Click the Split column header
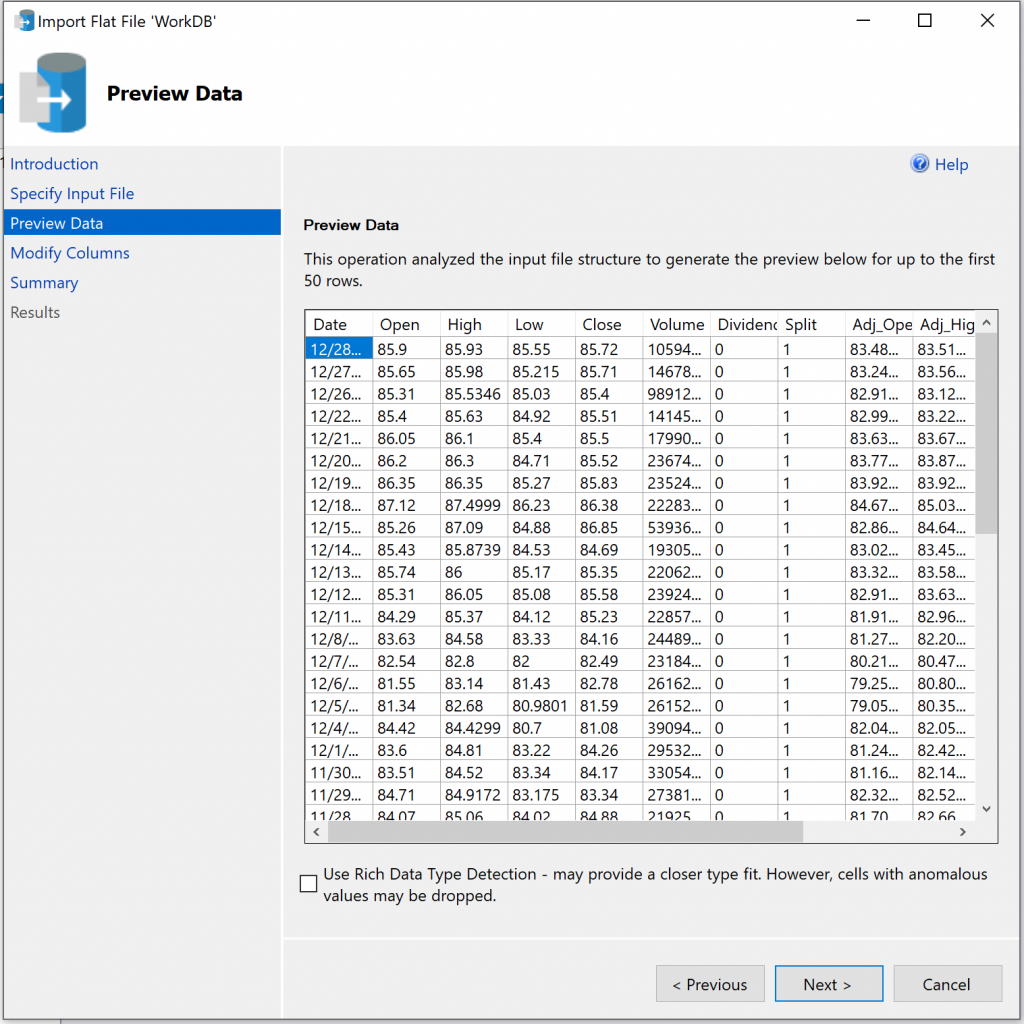Screen dimensions: 1024x1024 pos(811,325)
